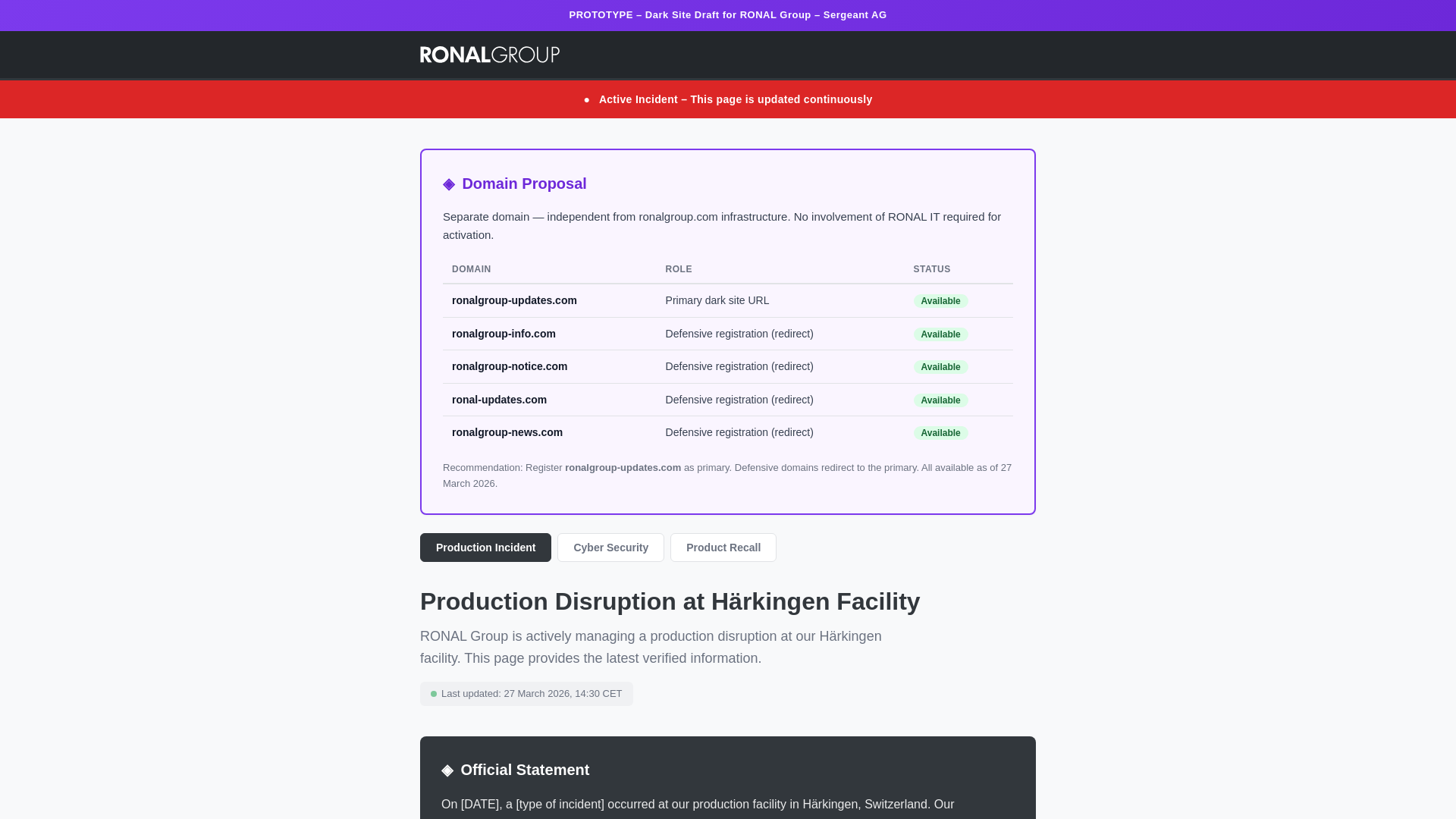1456x819 pixels.
Task: Click the diamond icon beside Official Statement
Action: coord(447,770)
